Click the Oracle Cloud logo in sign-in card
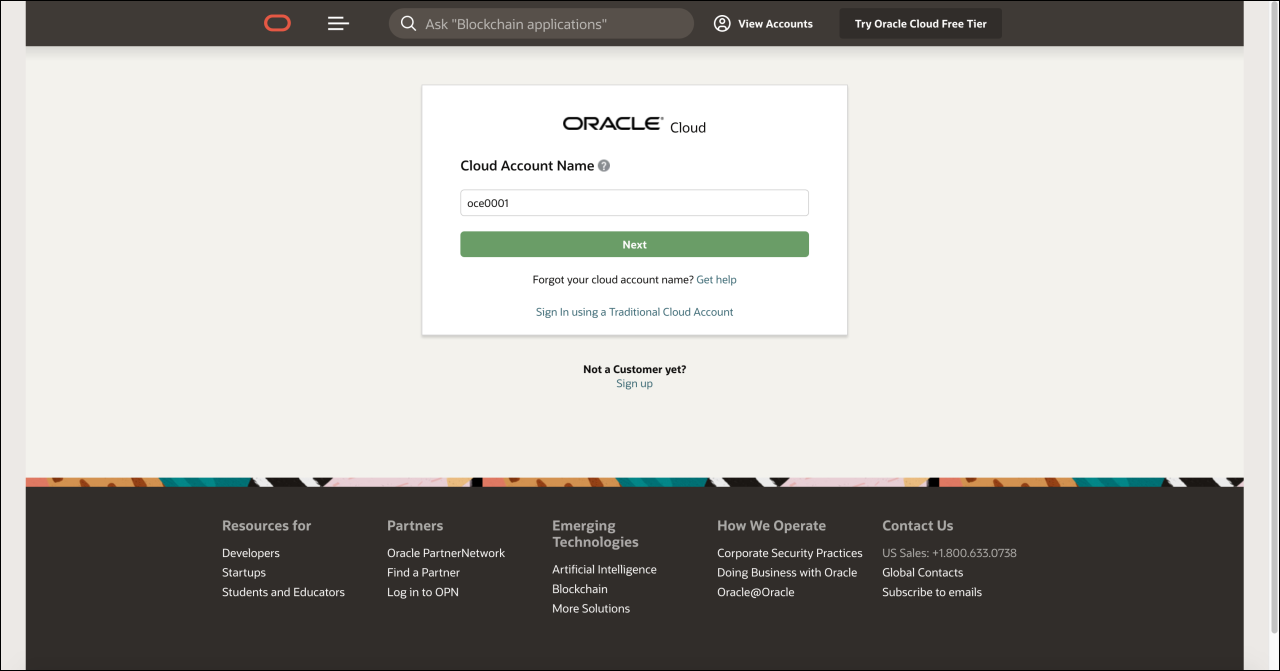Viewport: 1280px width, 671px height. click(634, 125)
